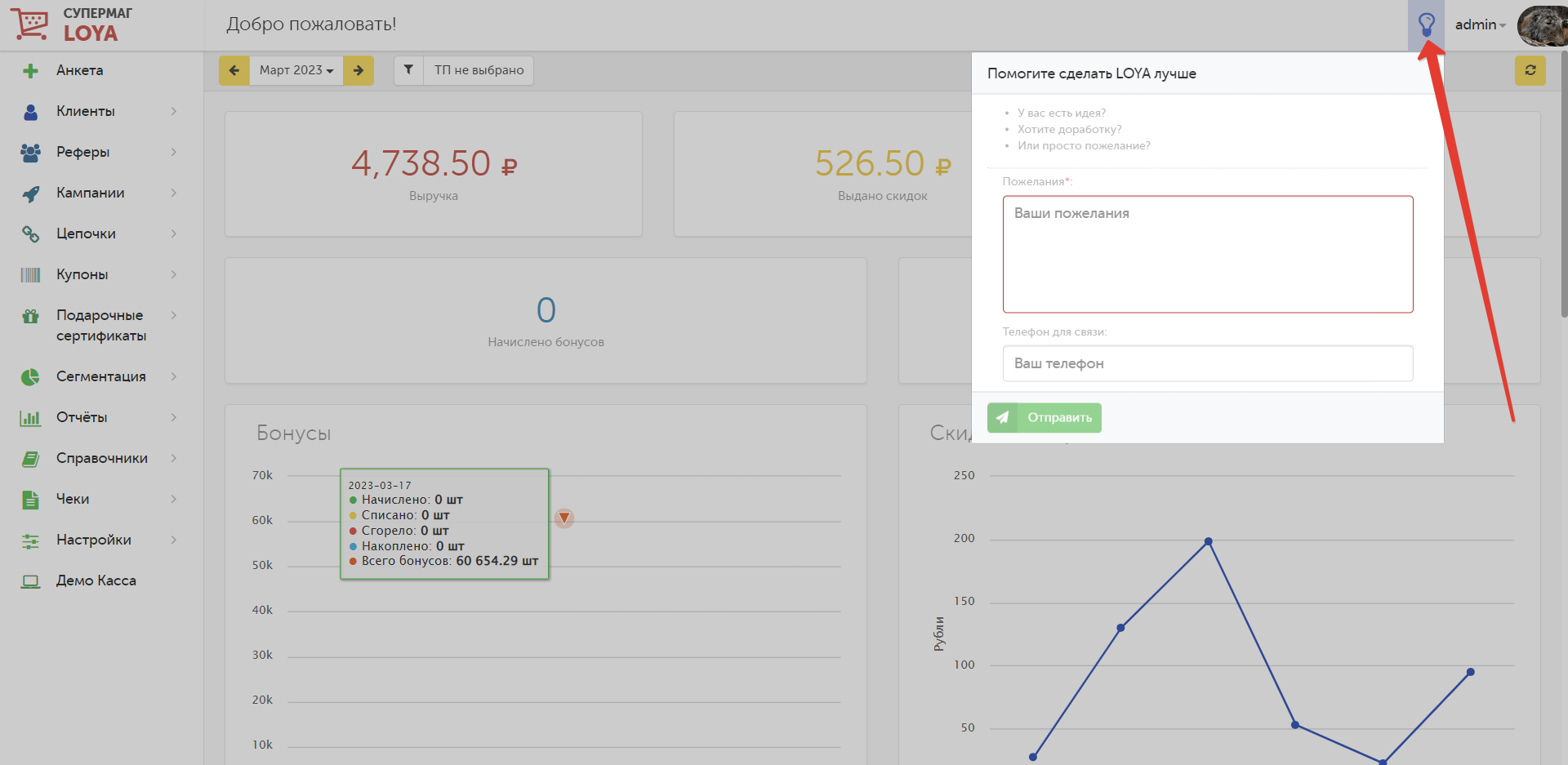Expand Купоны submenu chevron
This screenshot has height=765, width=1568.
(174, 274)
